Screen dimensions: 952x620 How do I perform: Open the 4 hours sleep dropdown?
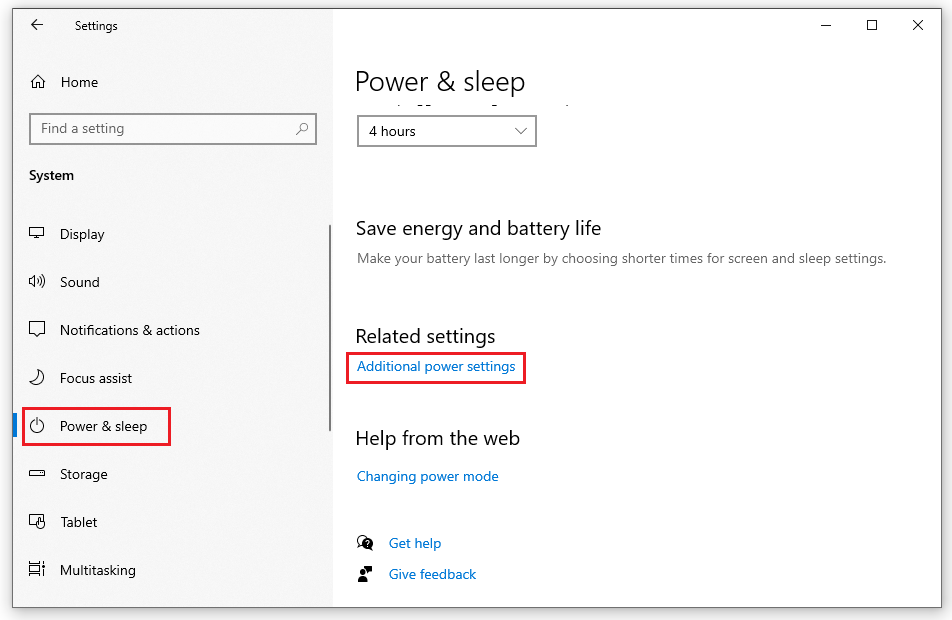tap(446, 131)
